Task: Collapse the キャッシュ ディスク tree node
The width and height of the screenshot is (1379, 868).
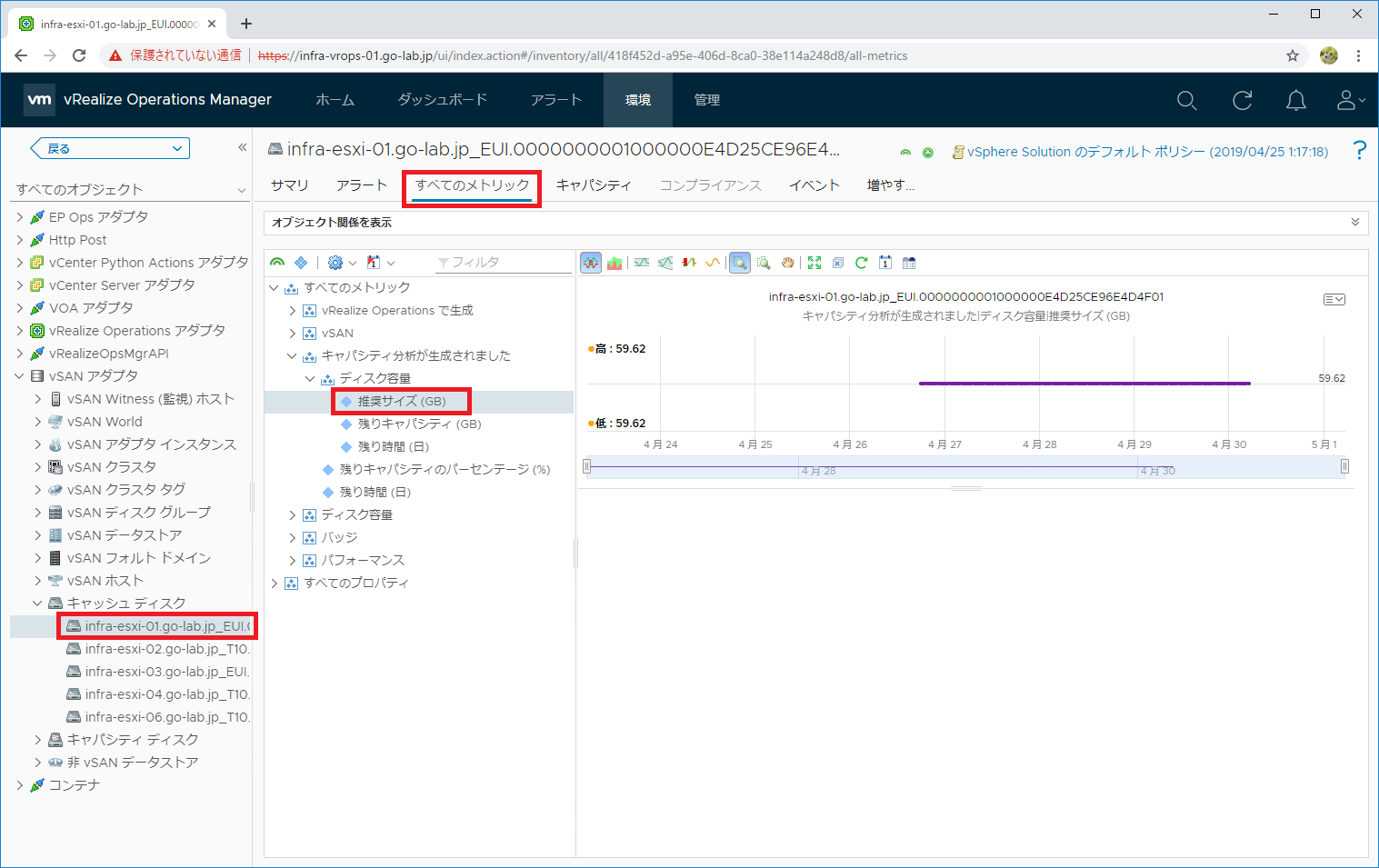Action: pos(37,604)
